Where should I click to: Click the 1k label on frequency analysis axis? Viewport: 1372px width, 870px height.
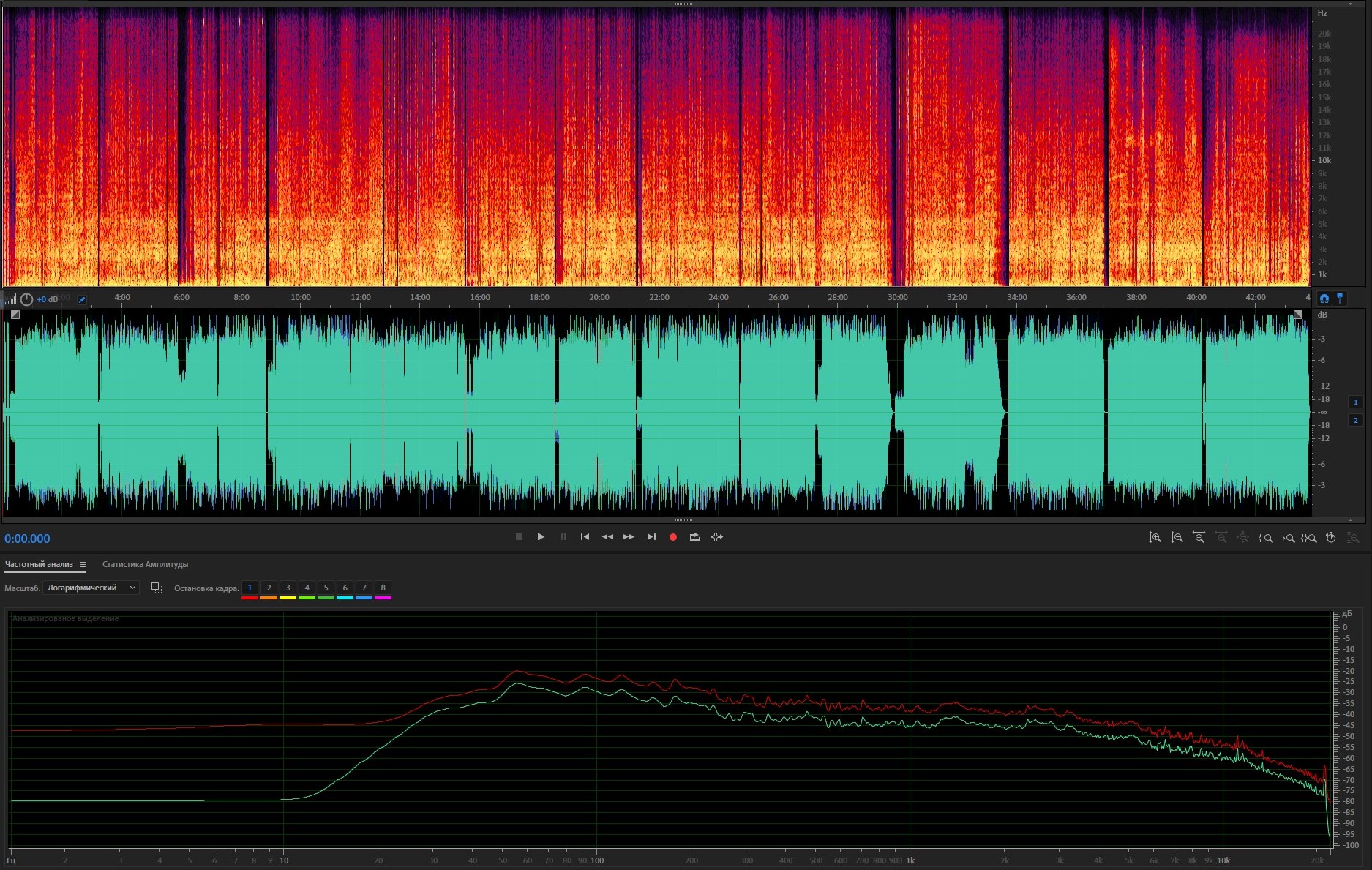point(910,860)
